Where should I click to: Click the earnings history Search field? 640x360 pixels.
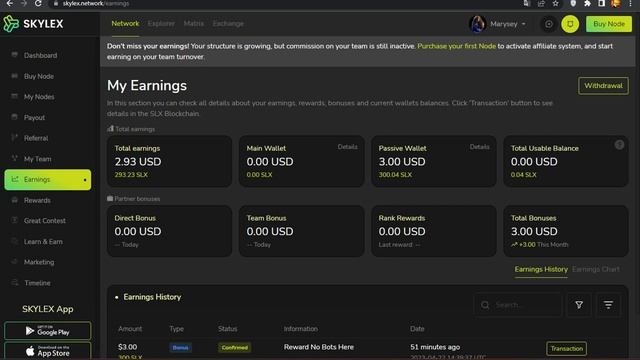[x=518, y=305]
